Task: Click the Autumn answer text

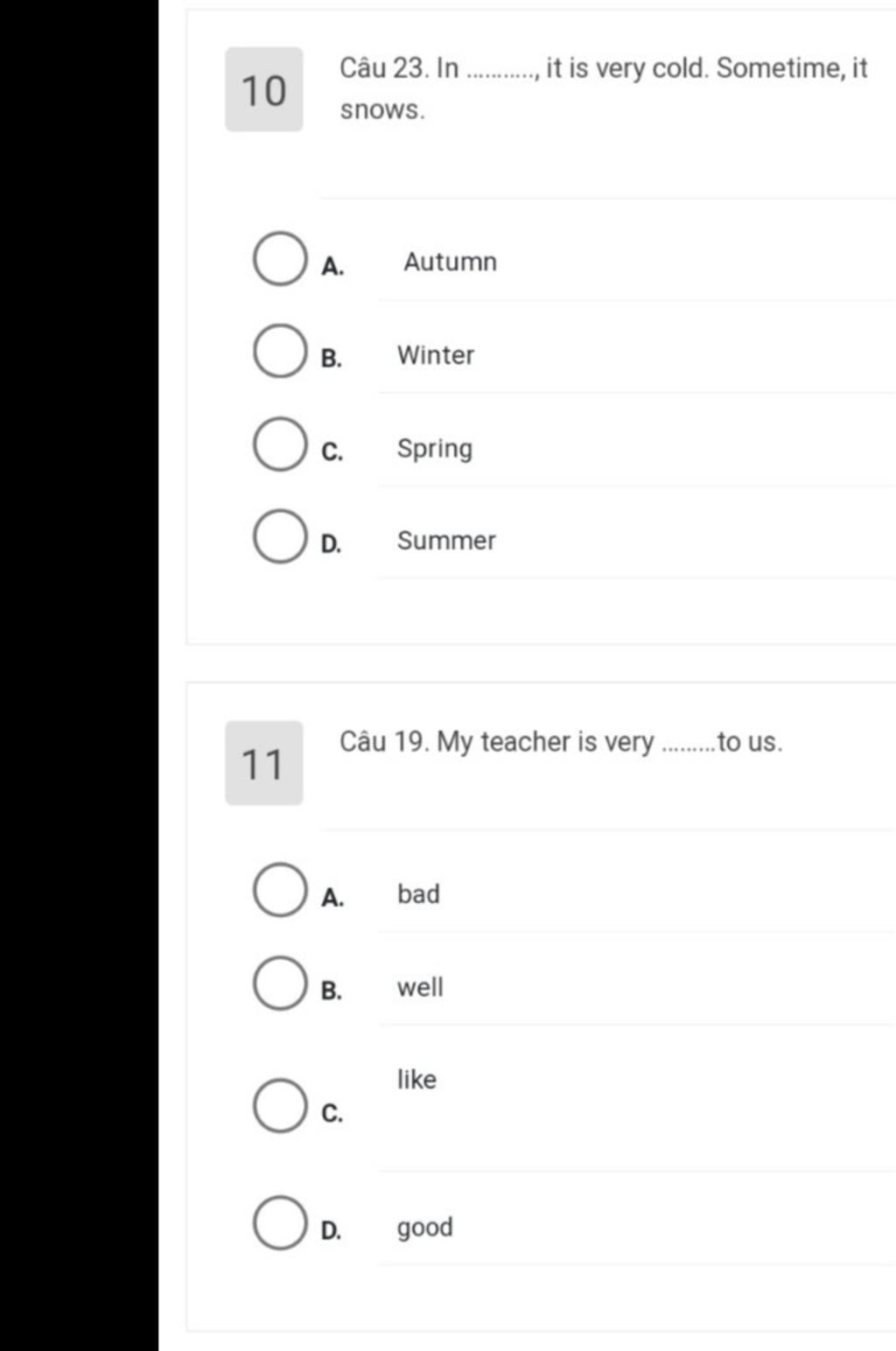Action: (x=450, y=262)
